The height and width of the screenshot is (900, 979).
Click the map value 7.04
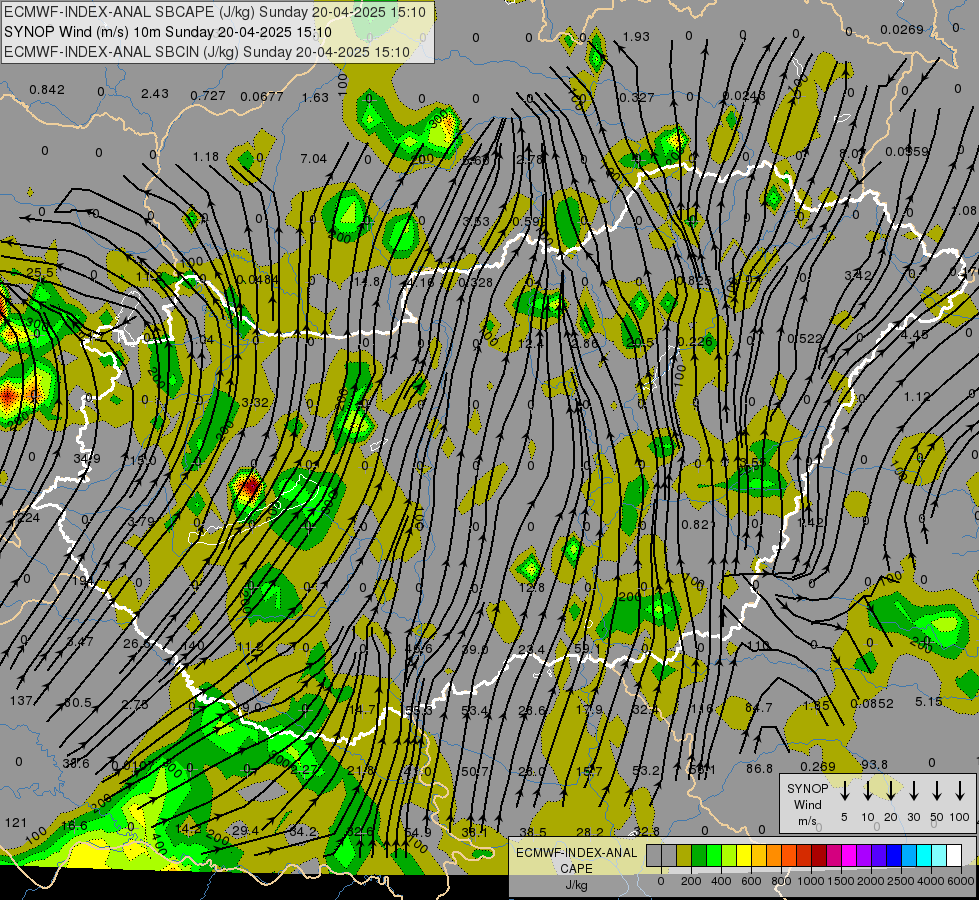(313, 159)
